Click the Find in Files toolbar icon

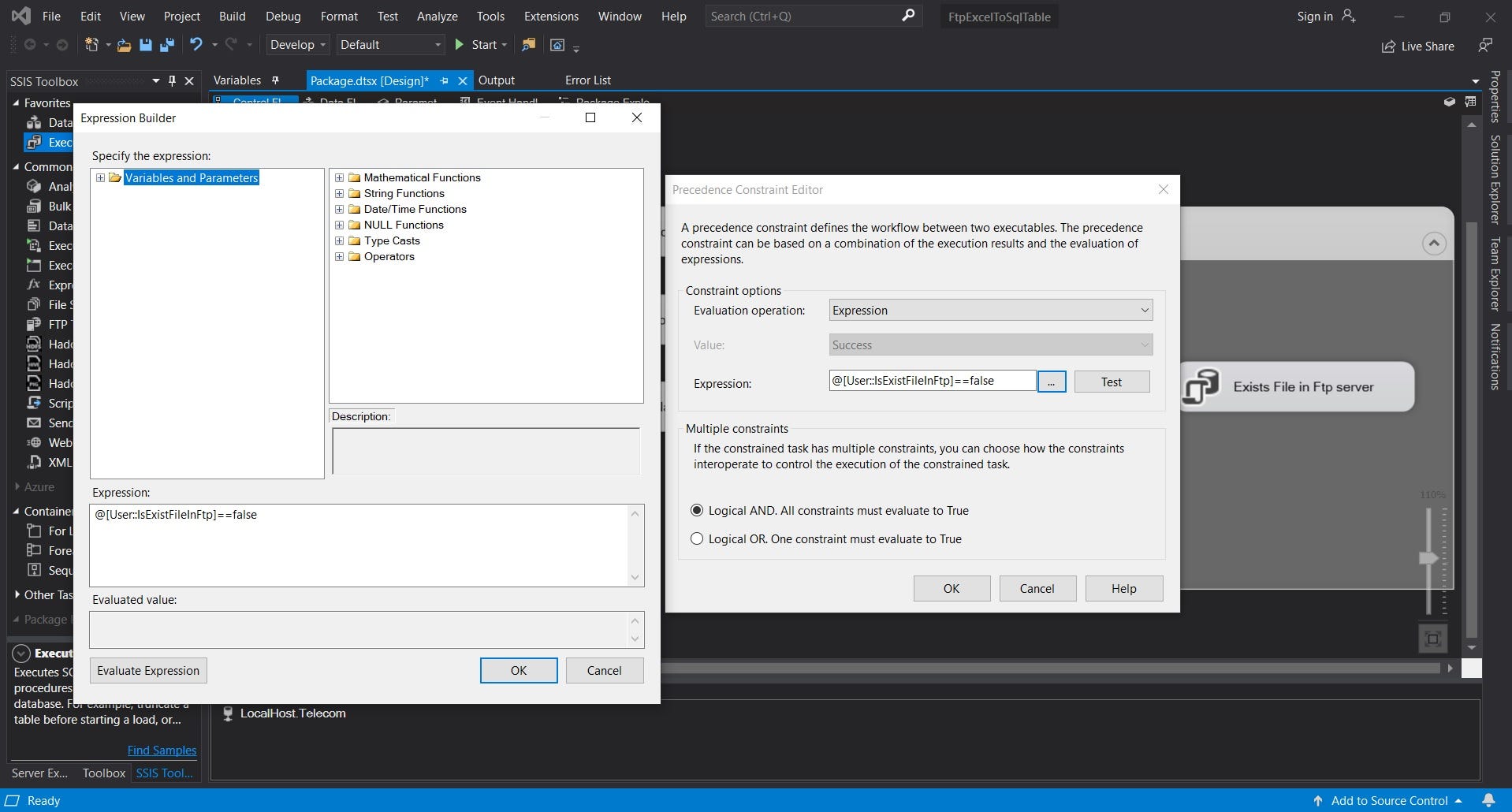528,45
